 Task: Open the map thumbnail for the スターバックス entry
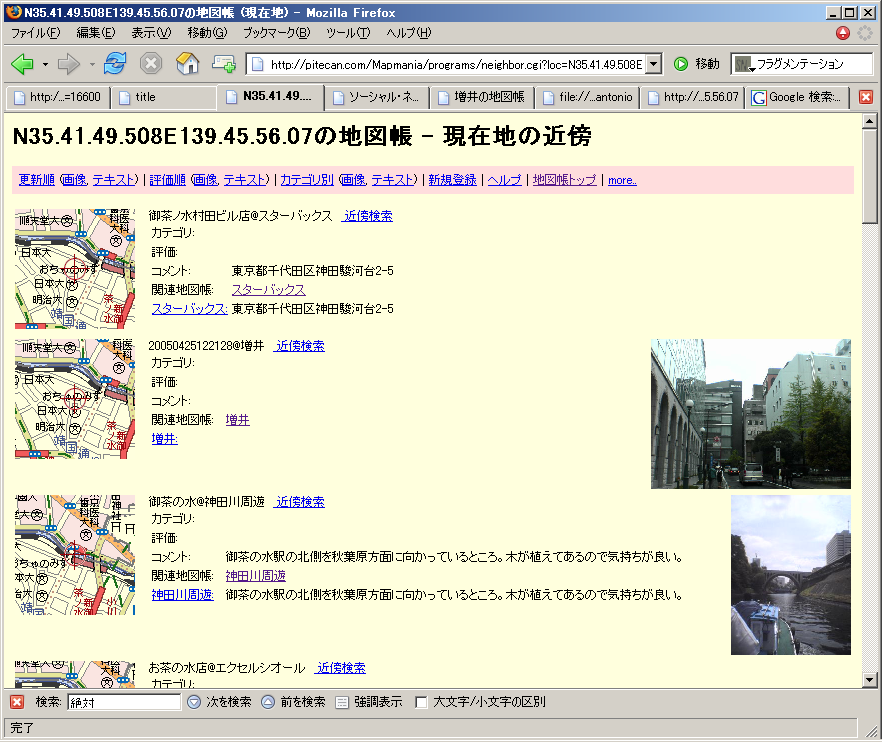point(75,269)
